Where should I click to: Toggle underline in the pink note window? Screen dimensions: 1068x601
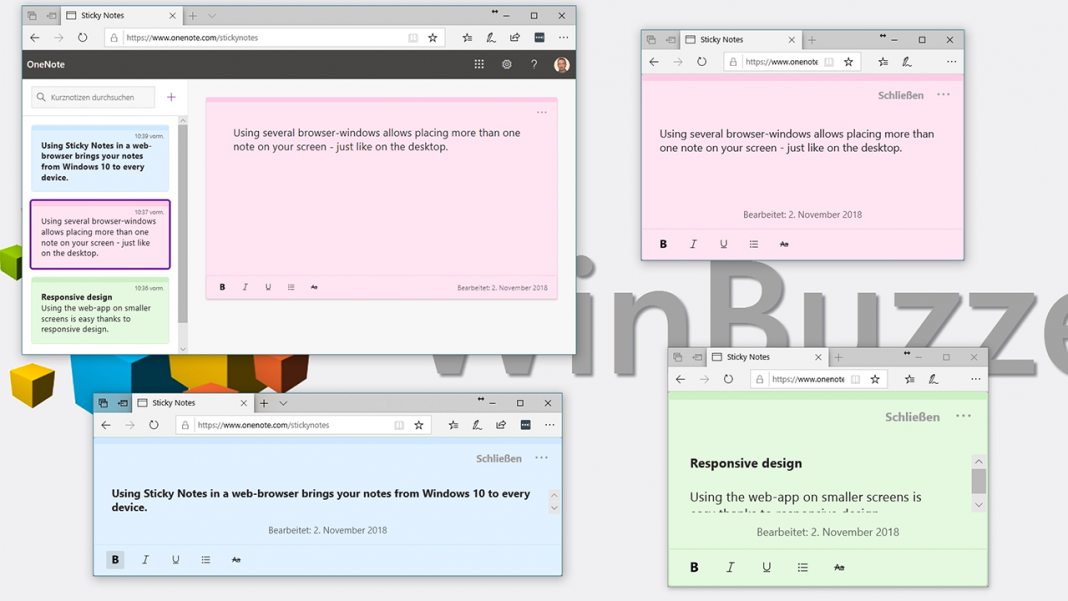pyautogui.click(x=723, y=244)
